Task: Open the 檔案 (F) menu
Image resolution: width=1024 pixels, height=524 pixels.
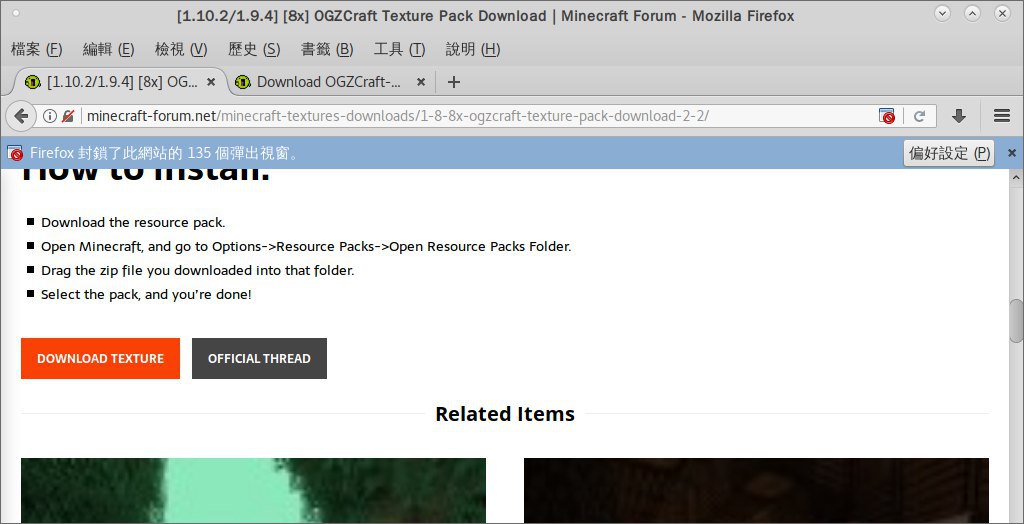Action: click(36, 49)
